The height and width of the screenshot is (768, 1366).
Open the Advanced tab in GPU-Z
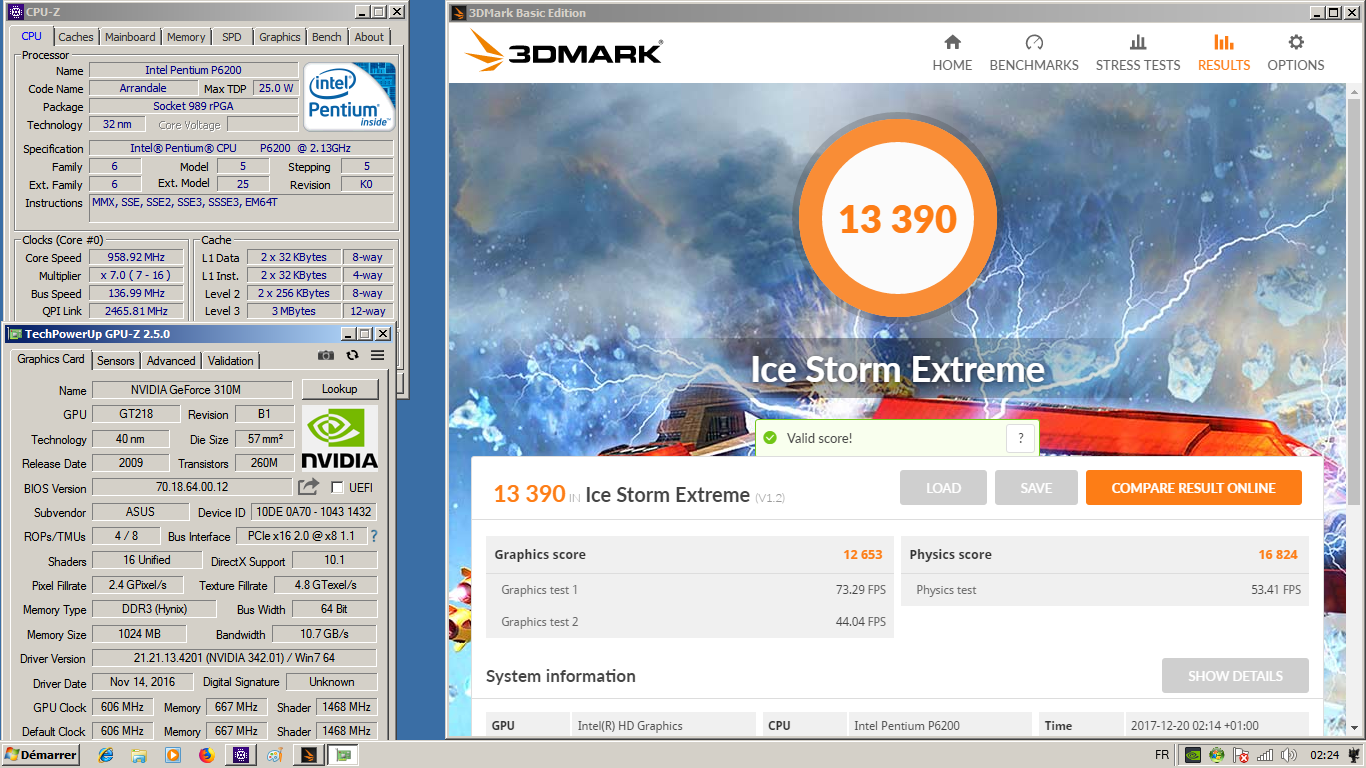click(171, 361)
